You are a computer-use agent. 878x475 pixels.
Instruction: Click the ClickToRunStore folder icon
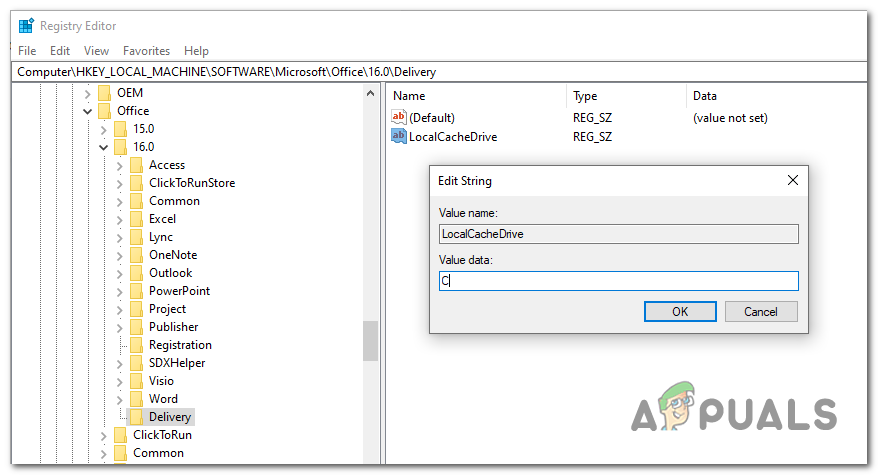click(x=136, y=183)
